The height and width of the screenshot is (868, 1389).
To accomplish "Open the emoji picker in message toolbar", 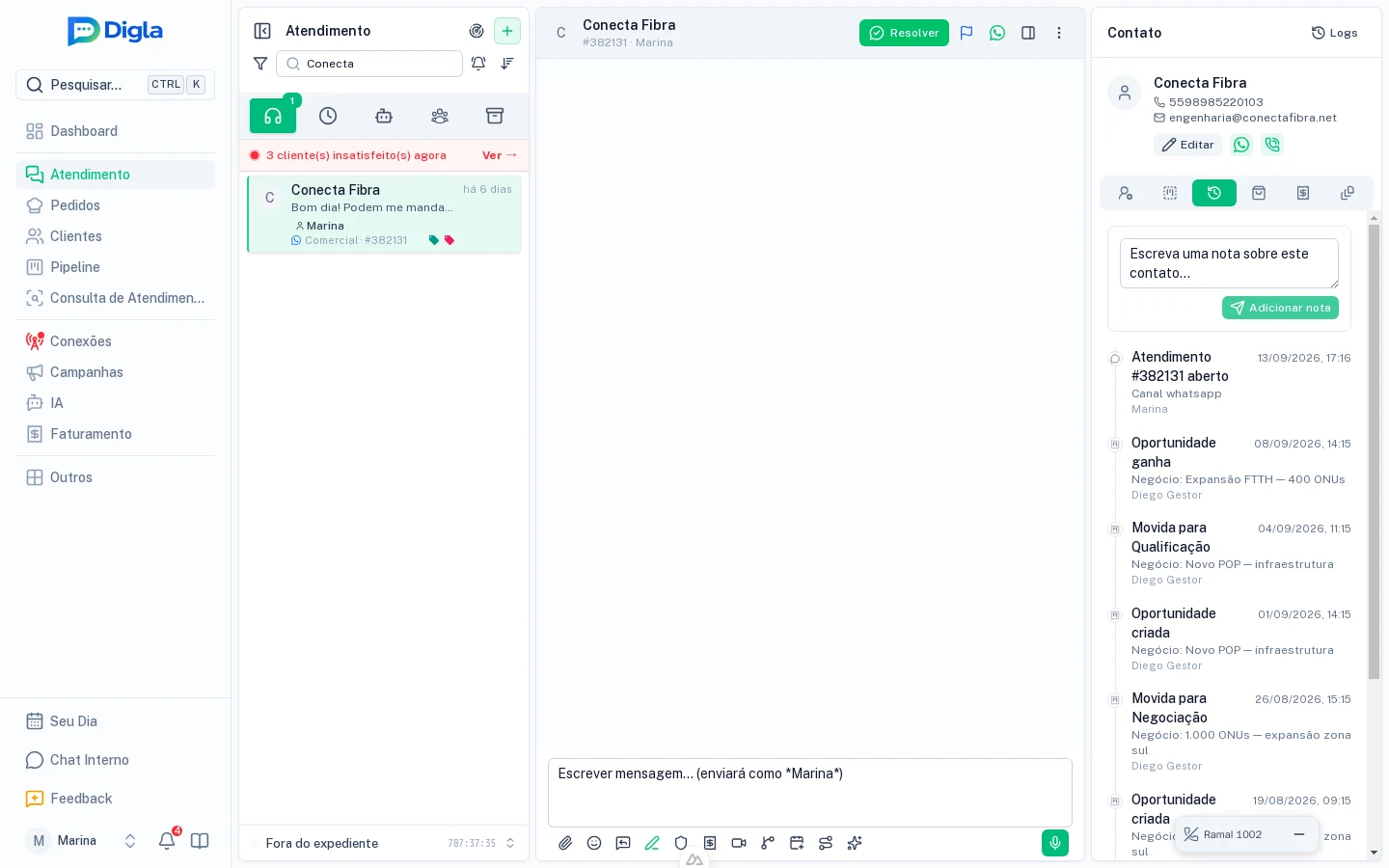I will 594,843.
